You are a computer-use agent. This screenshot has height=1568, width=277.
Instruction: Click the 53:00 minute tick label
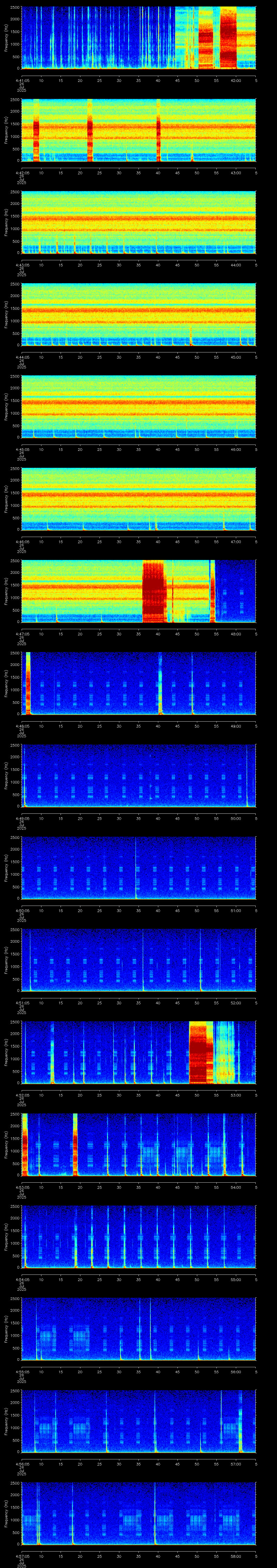click(x=236, y=1095)
